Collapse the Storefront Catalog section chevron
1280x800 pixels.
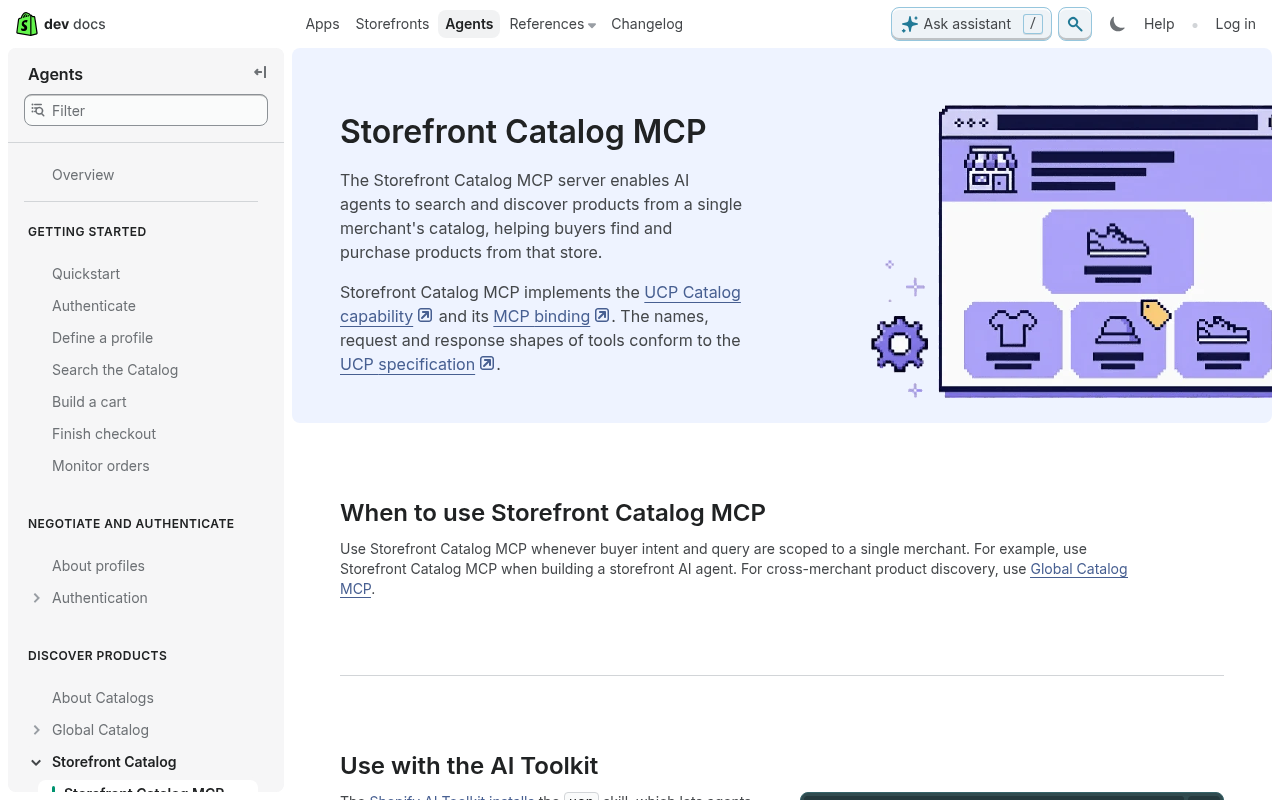point(37,762)
